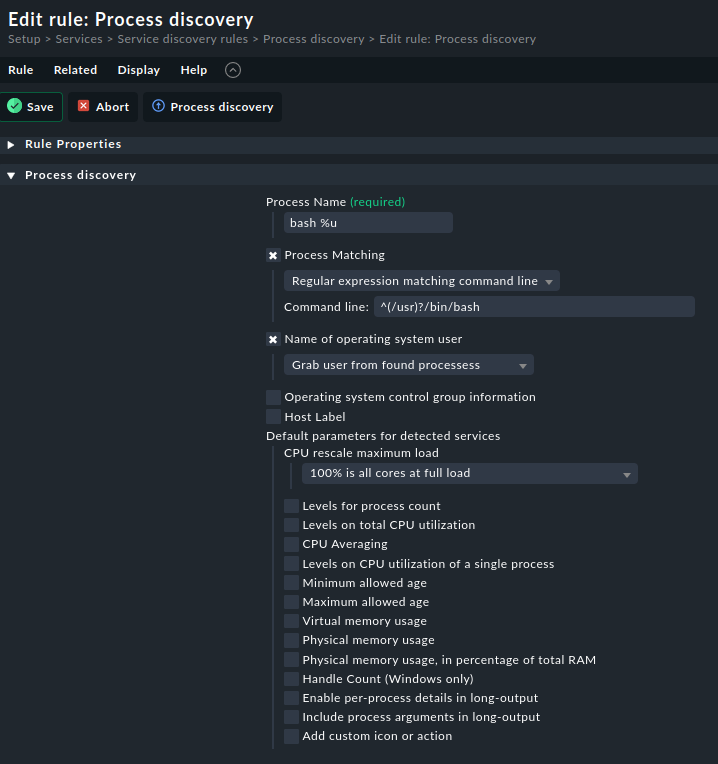Open the CPU rescale maximum load dropdown
The image size is (718, 764).
[470, 474]
